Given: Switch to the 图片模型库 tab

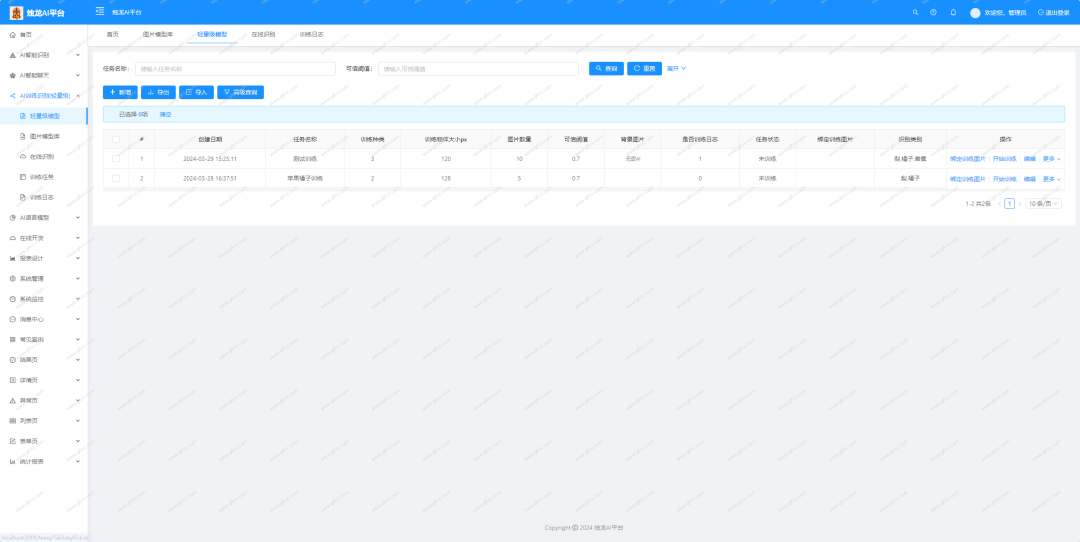Looking at the screenshot, I should (x=157, y=34).
